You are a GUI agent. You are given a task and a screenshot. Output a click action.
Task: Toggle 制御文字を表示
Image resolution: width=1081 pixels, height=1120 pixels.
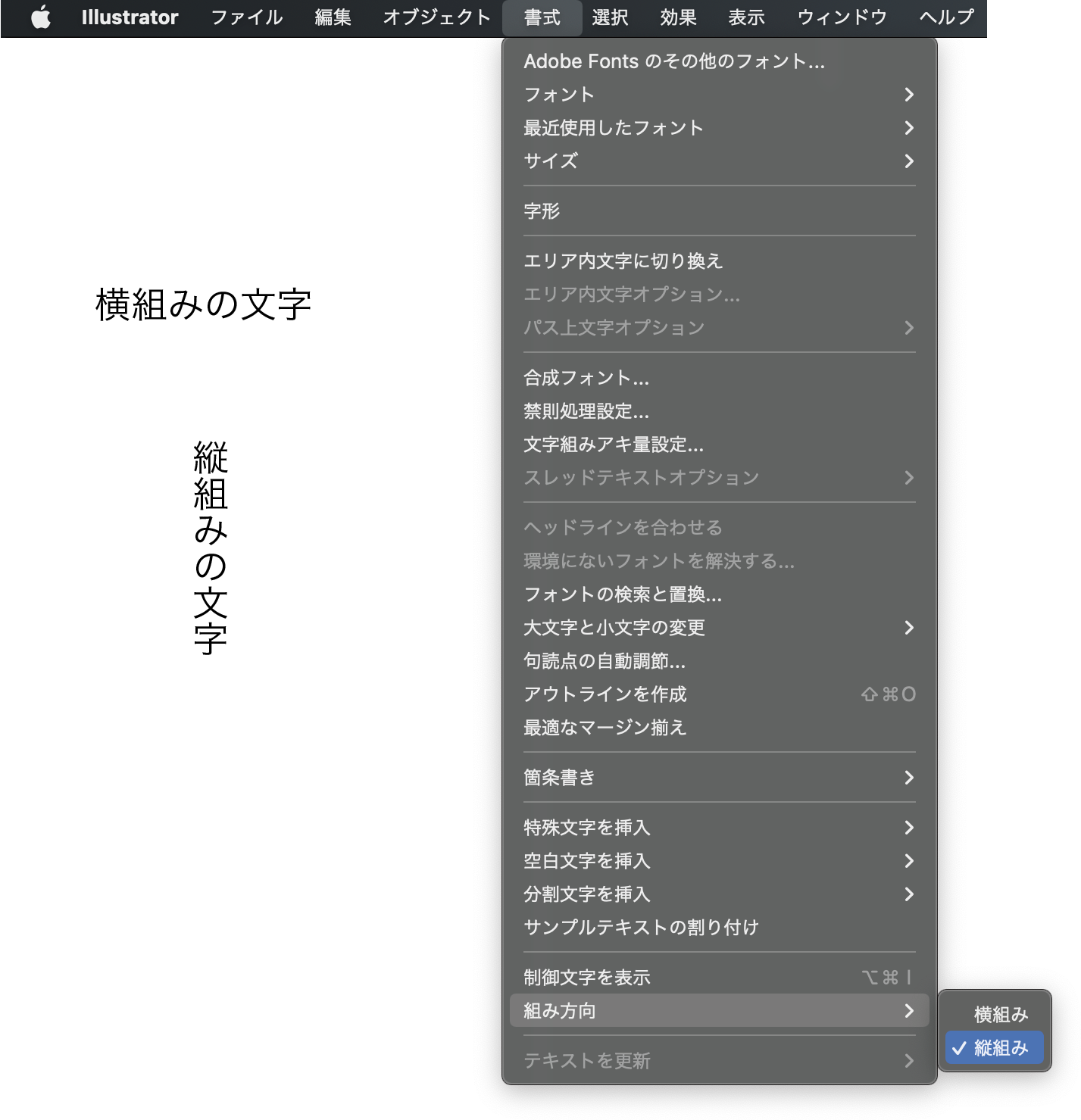[x=586, y=978]
